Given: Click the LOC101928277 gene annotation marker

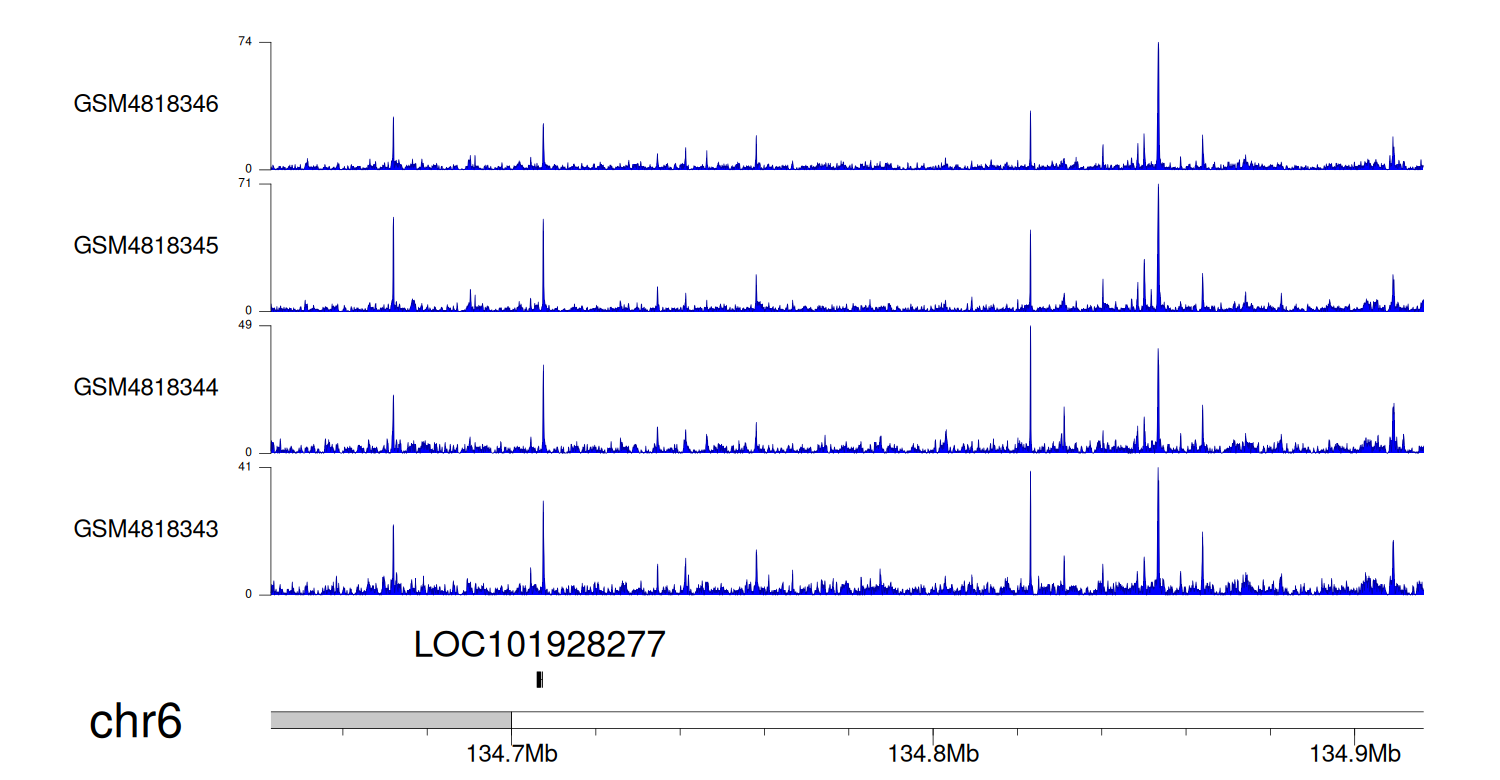Looking at the screenshot, I should pos(540,680).
